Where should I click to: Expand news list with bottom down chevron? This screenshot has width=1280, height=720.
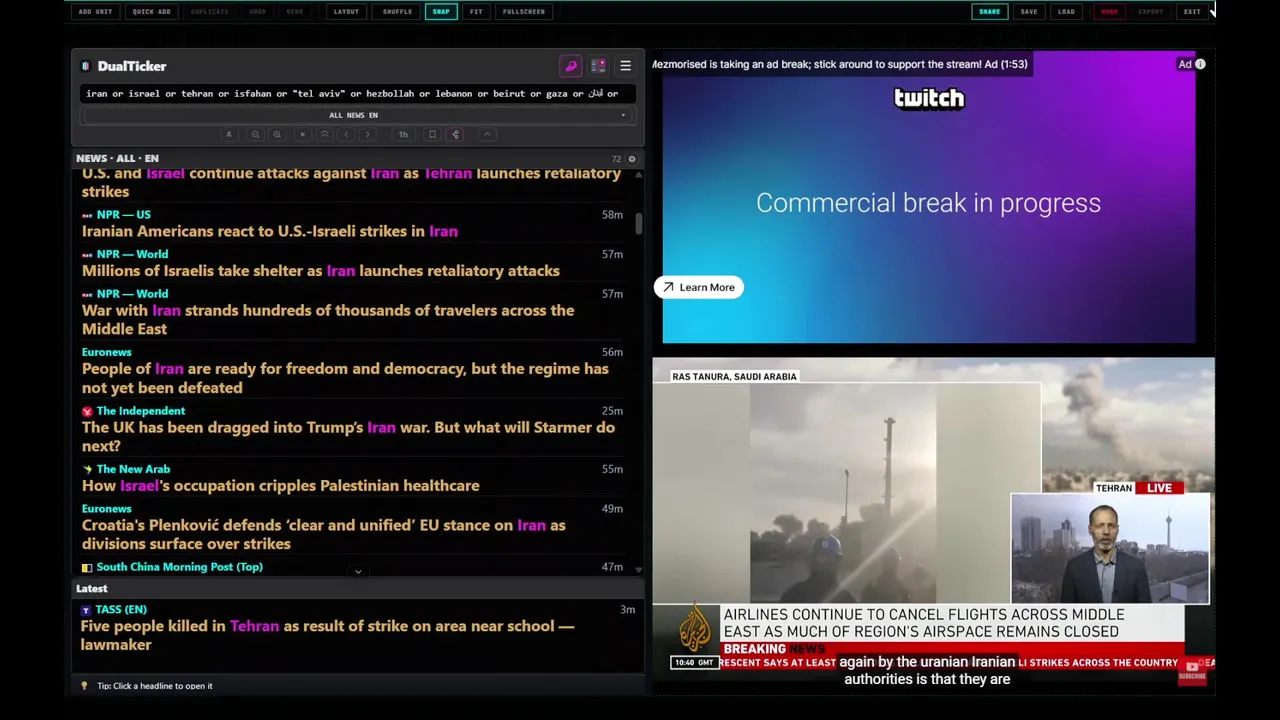coord(358,572)
